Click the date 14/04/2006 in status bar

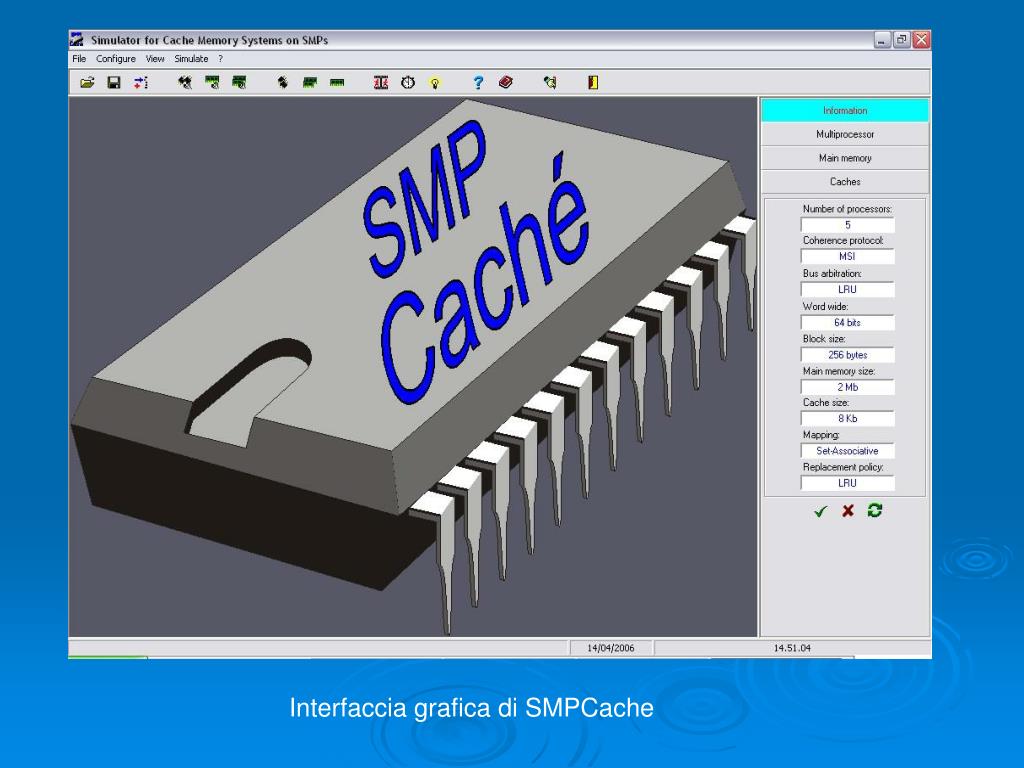(611, 648)
